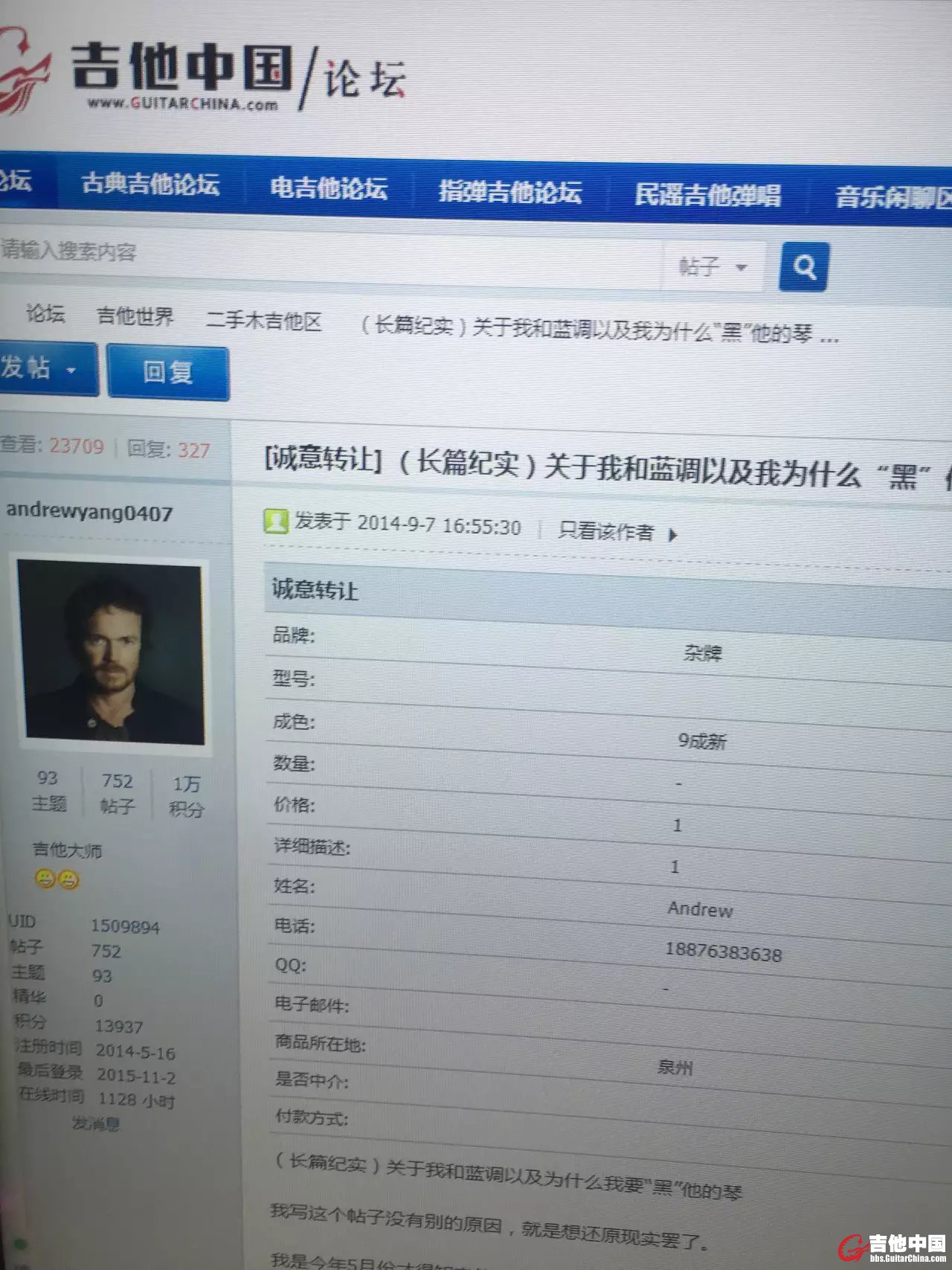Click 发消息 to send a message
The height and width of the screenshot is (1270, 952).
tap(96, 1123)
